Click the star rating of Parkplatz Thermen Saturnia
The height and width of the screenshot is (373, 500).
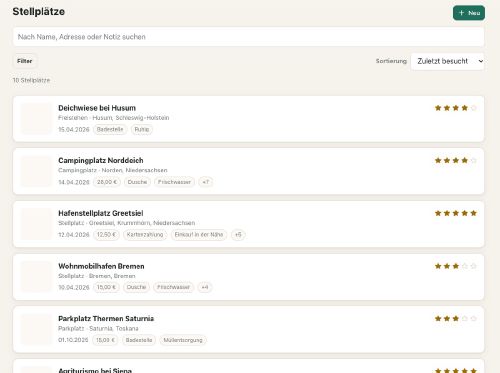tap(456, 319)
